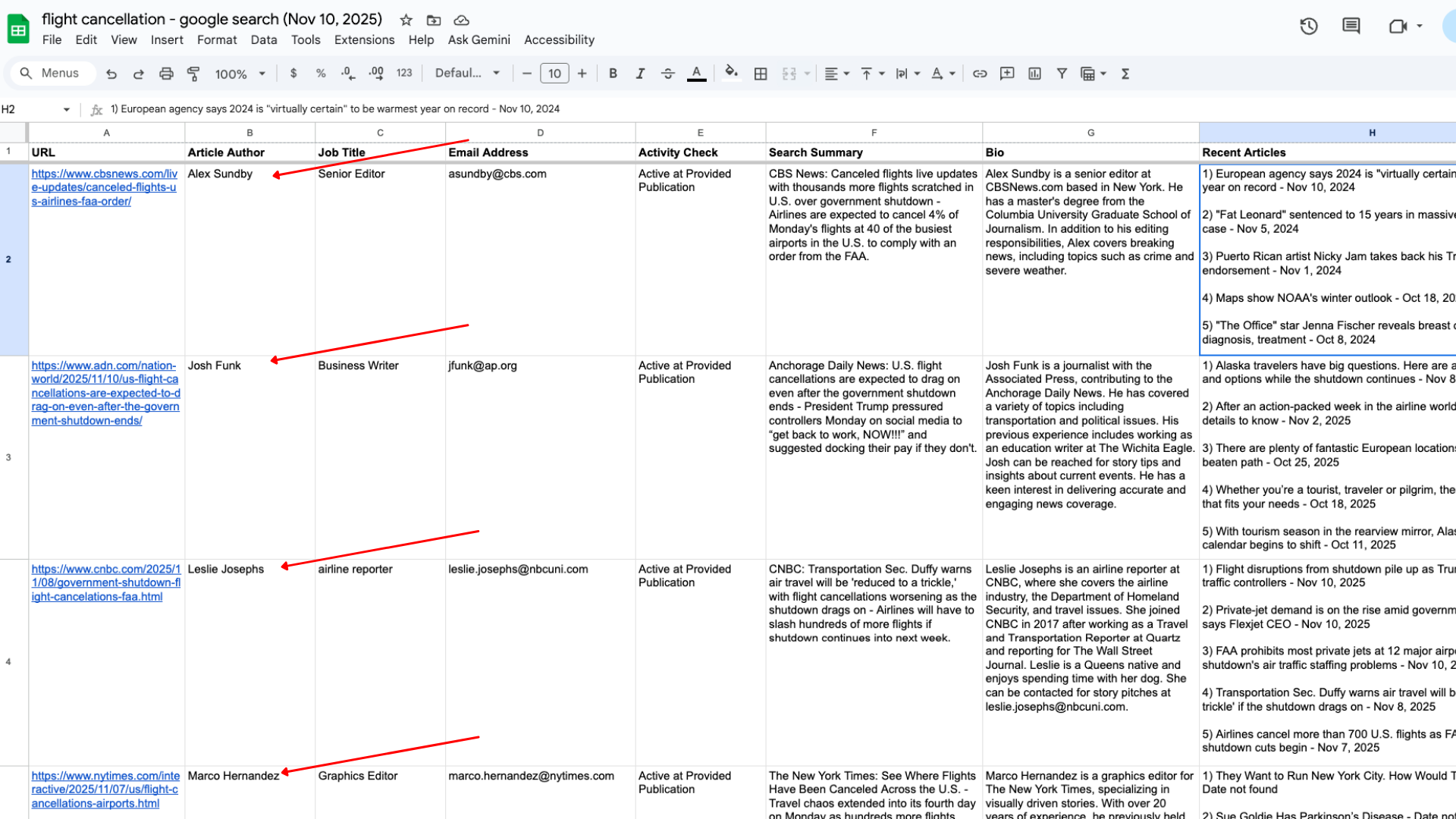The width and height of the screenshot is (1456, 819).
Task: Open the nytimes.com flight cancellations link
Action: point(105,789)
